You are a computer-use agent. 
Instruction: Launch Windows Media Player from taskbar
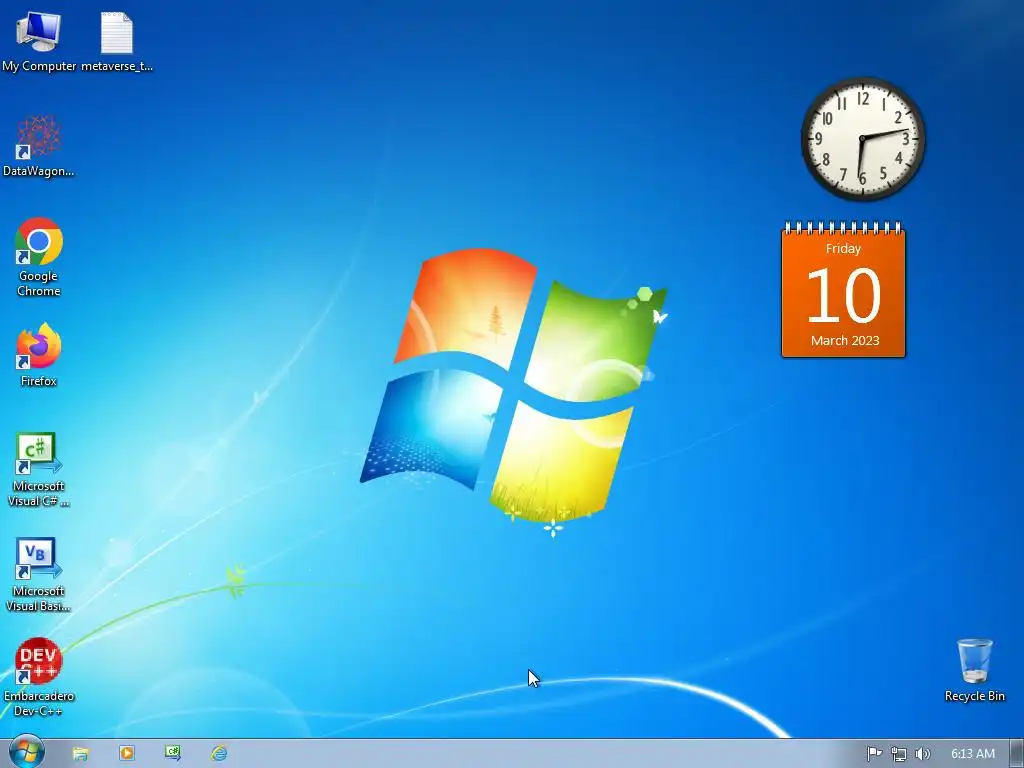click(127, 753)
